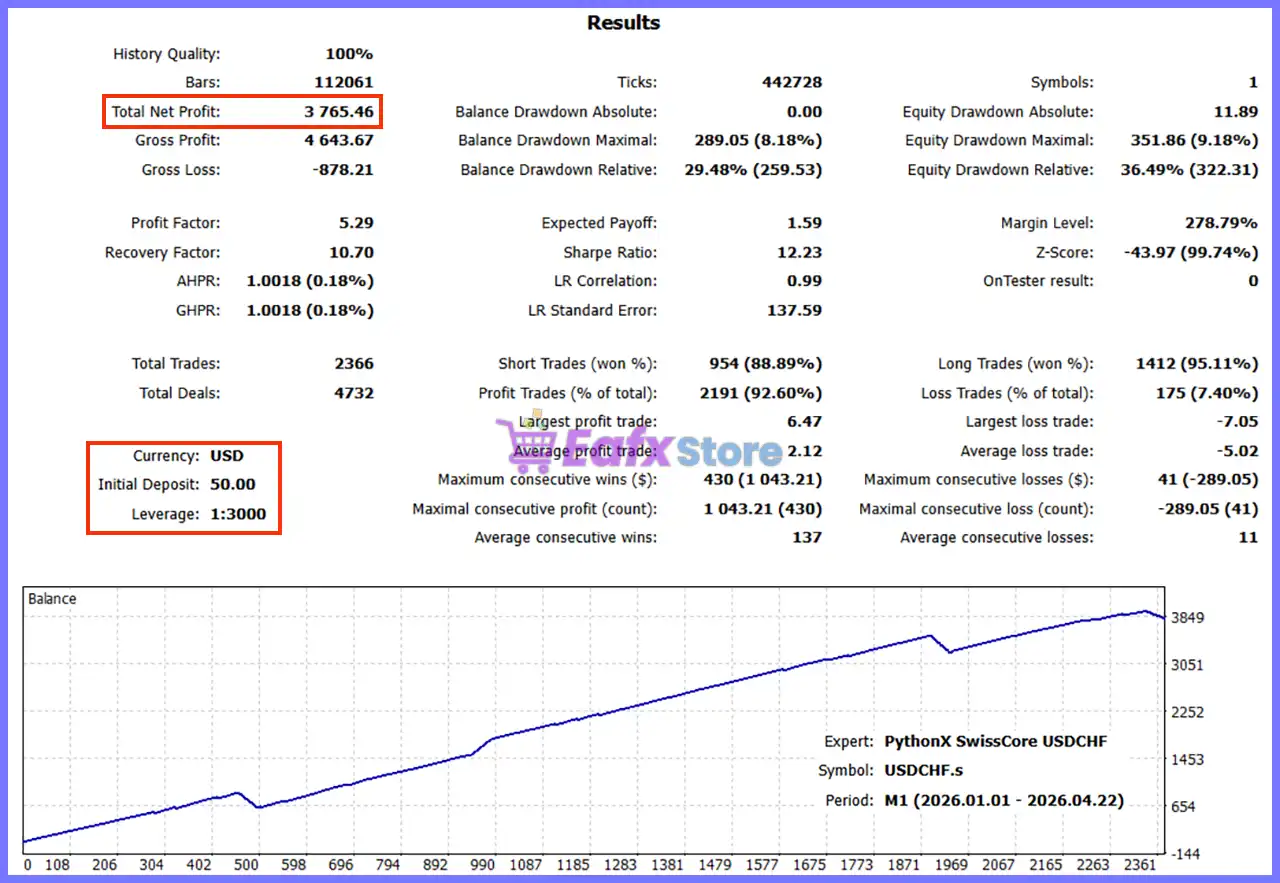The image size is (1280, 883).
Task: Click the Initial Deposit value 50.00
Action: coord(233,485)
